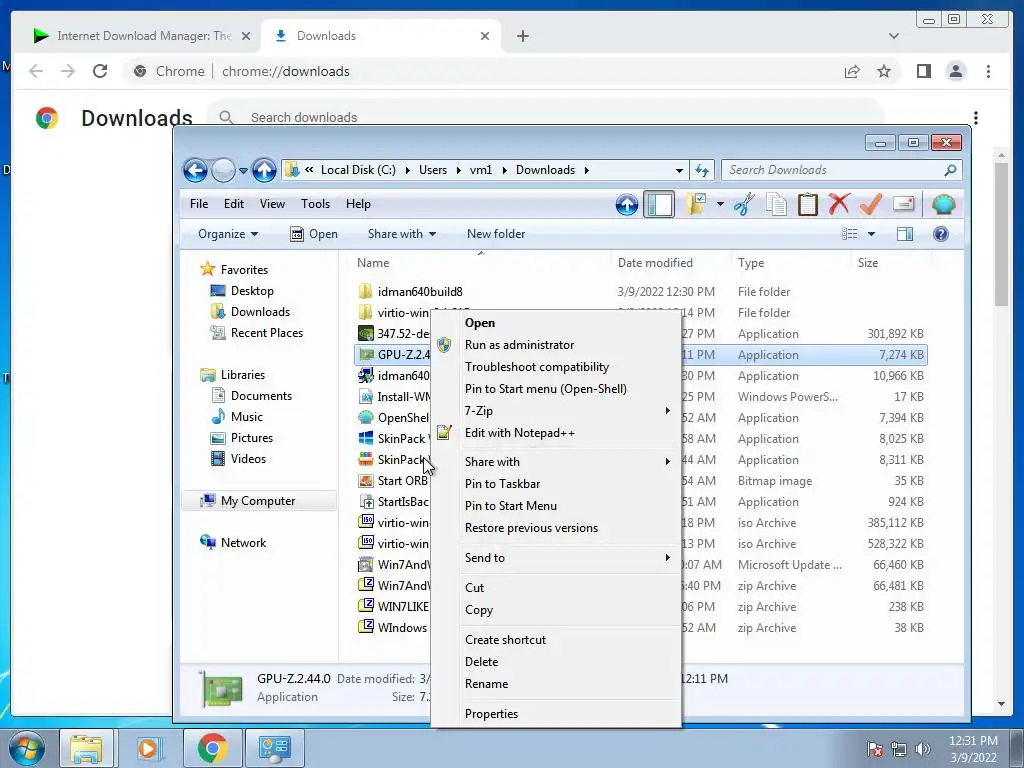
Task: Switch to Internet Download Manager tab
Action: (x=142, y=36)
